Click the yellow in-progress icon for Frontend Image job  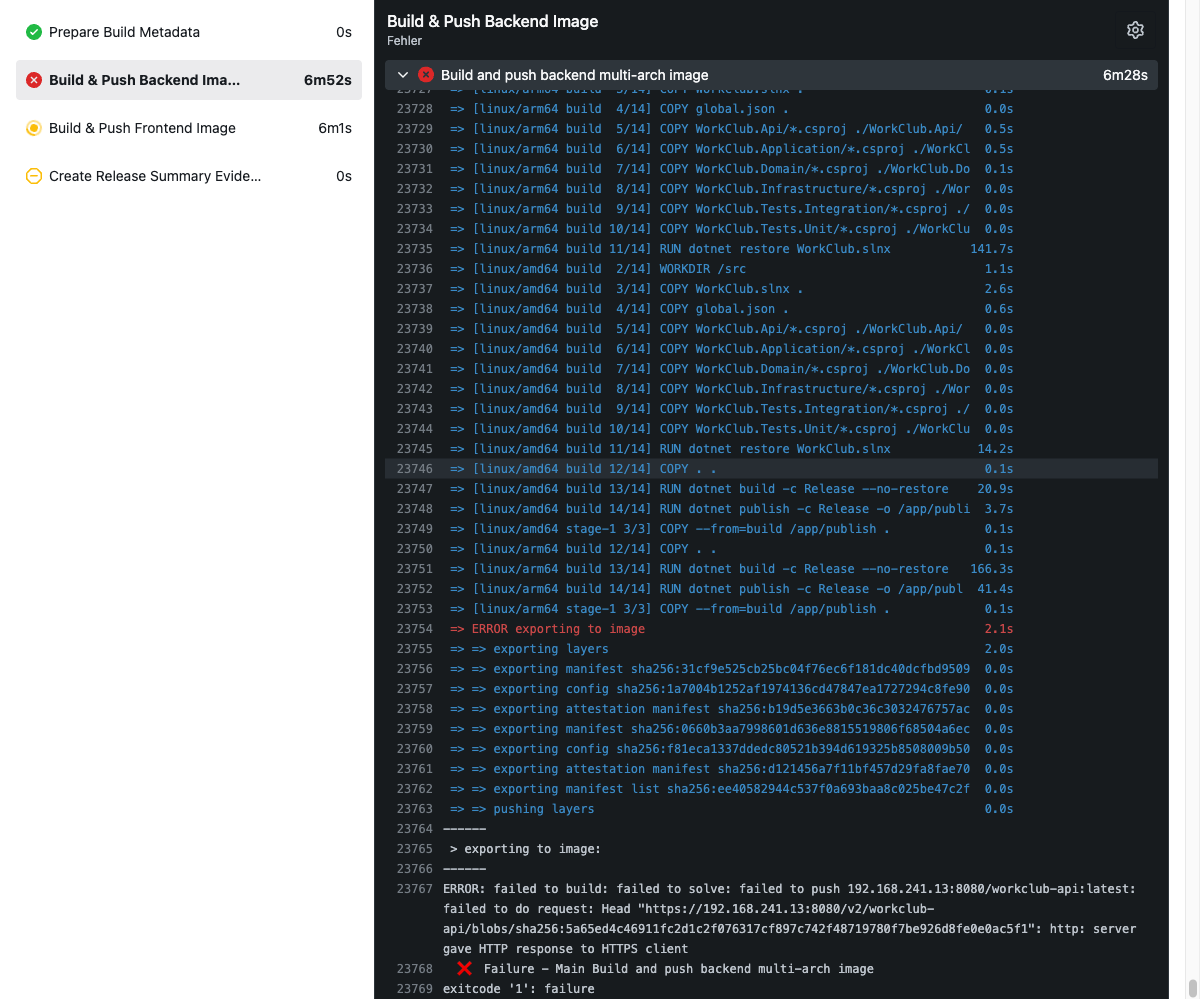point(33,128)
